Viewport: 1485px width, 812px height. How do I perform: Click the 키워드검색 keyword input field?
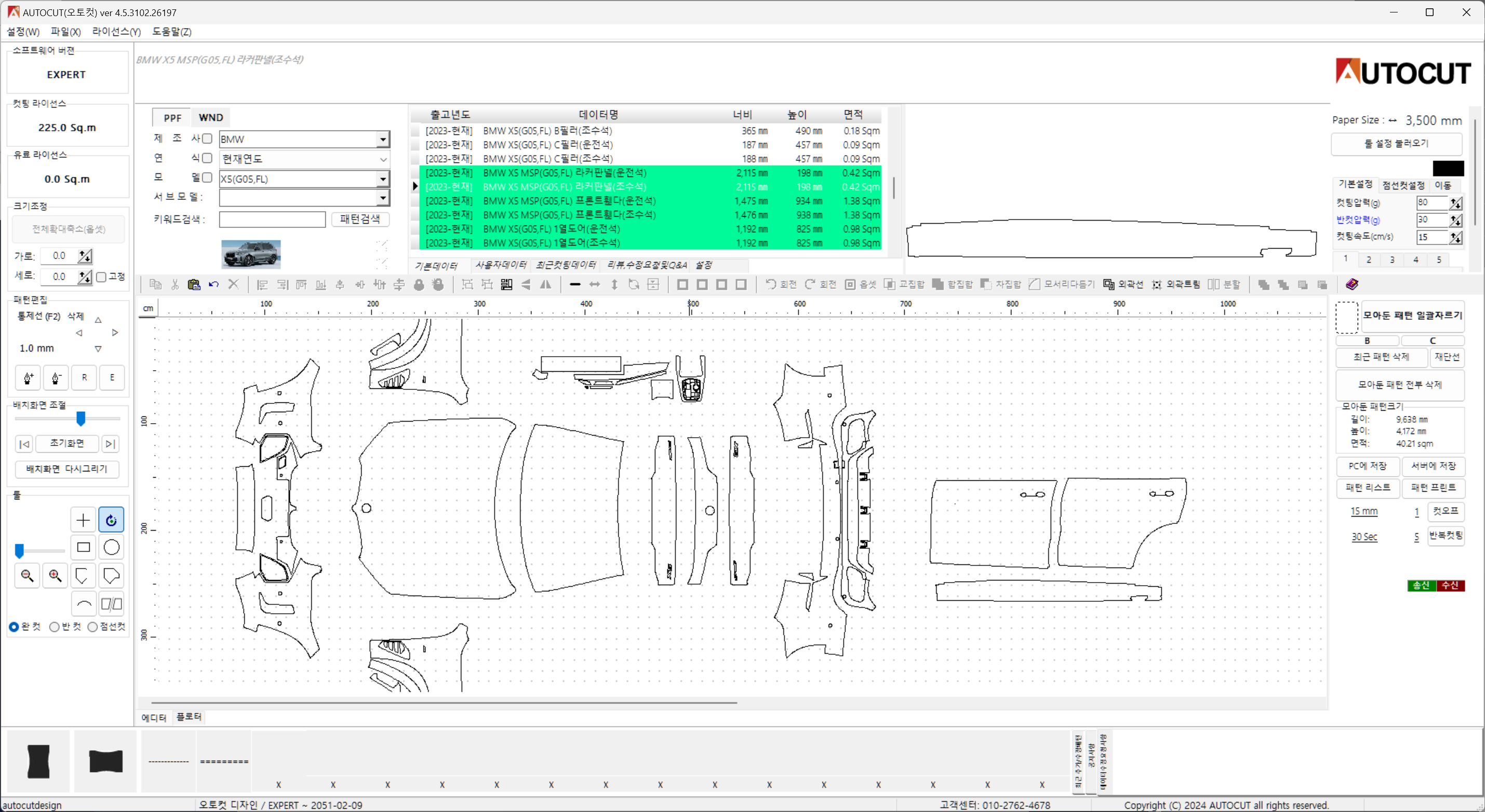(x=272, y=220)
